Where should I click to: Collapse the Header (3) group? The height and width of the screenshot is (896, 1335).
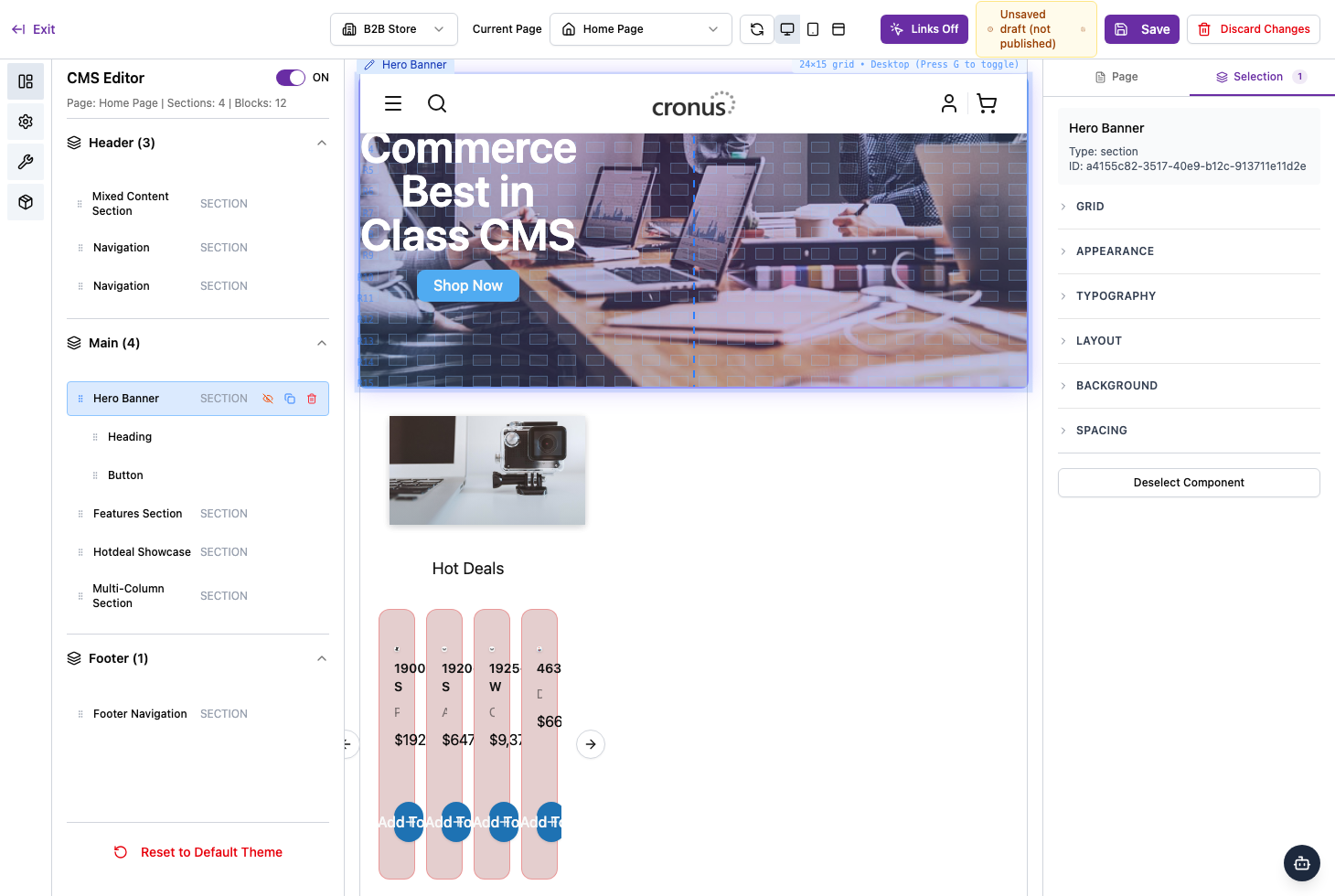click(322, 143)
